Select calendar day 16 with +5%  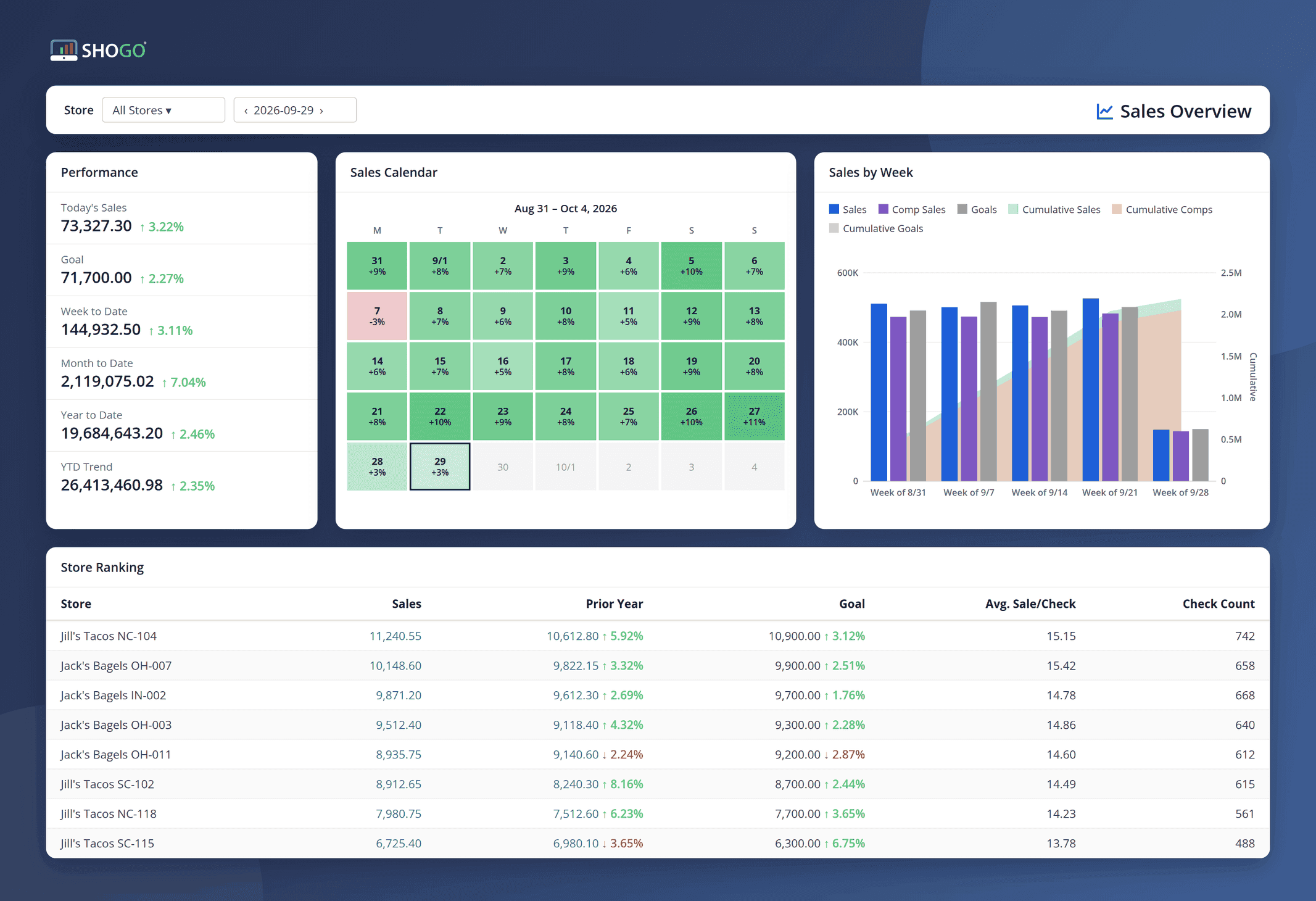click(503, 367)
